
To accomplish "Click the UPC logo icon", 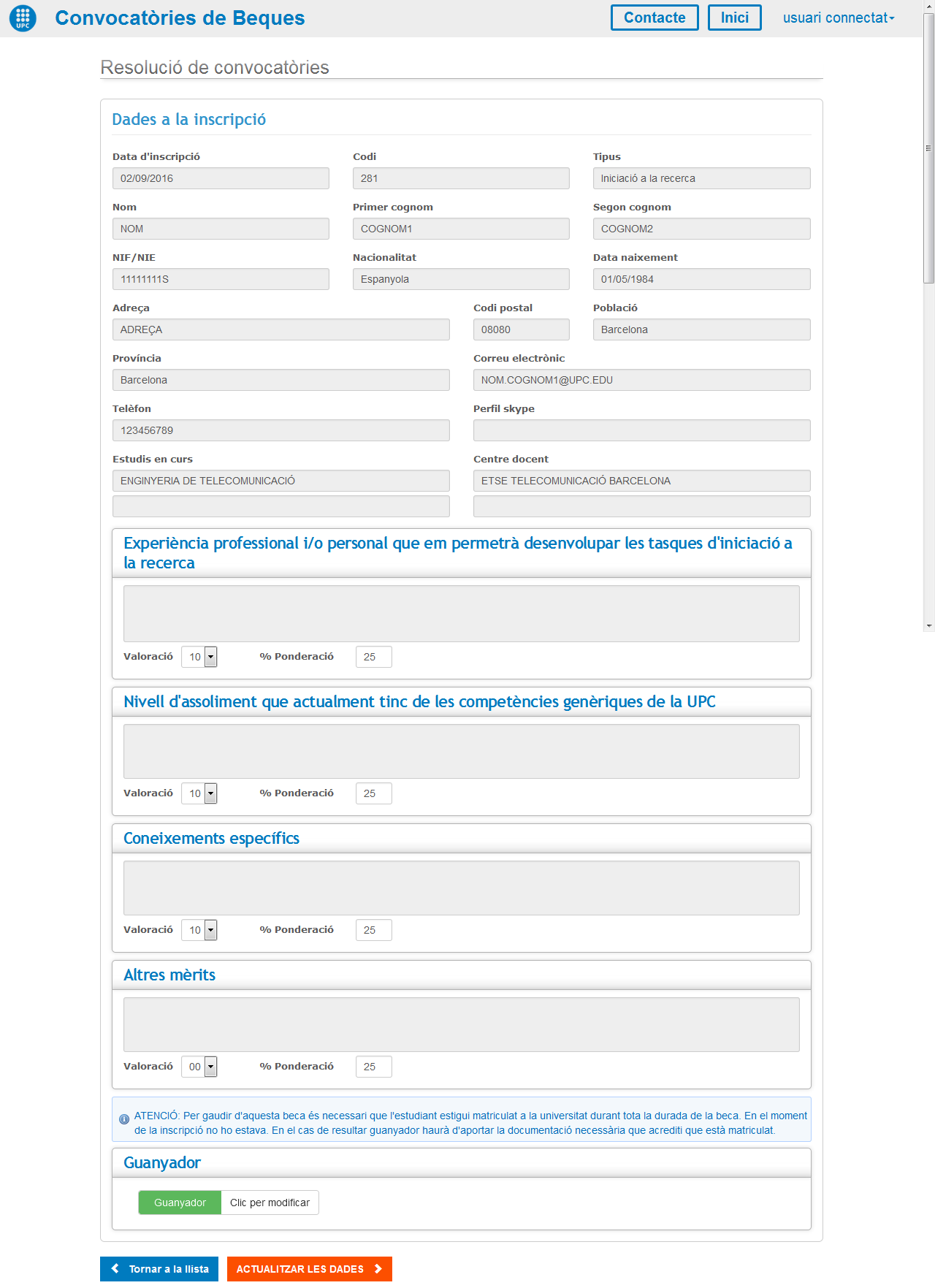I will [23, 18].
